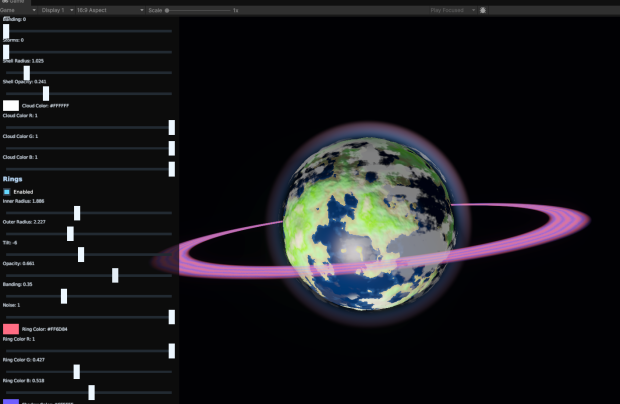This screenshot has height=404, width=620.
Task: Expand the Play Focused dropdown
Action: (452, 10)
